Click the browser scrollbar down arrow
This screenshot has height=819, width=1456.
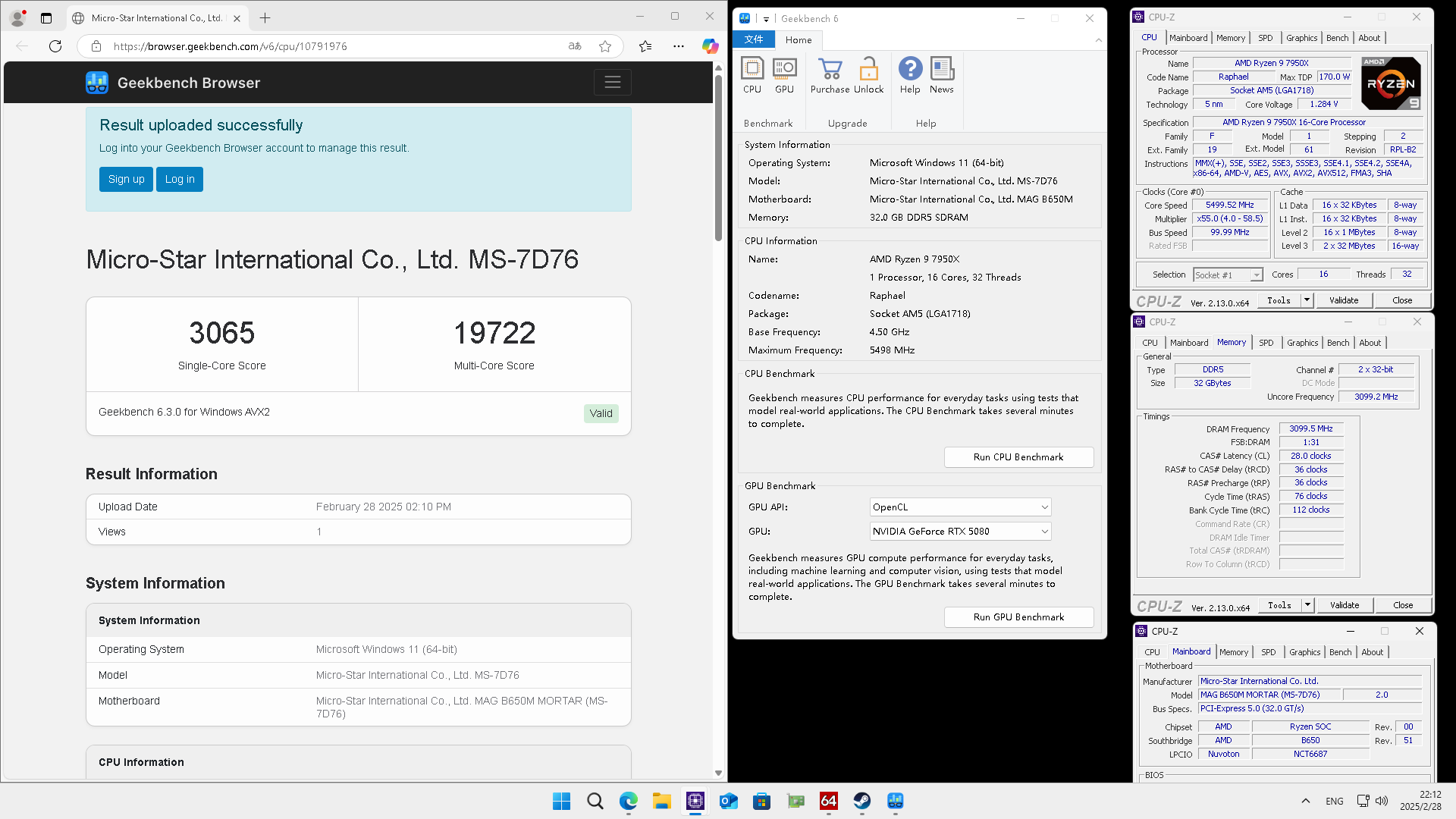click(x=718, y=773)
